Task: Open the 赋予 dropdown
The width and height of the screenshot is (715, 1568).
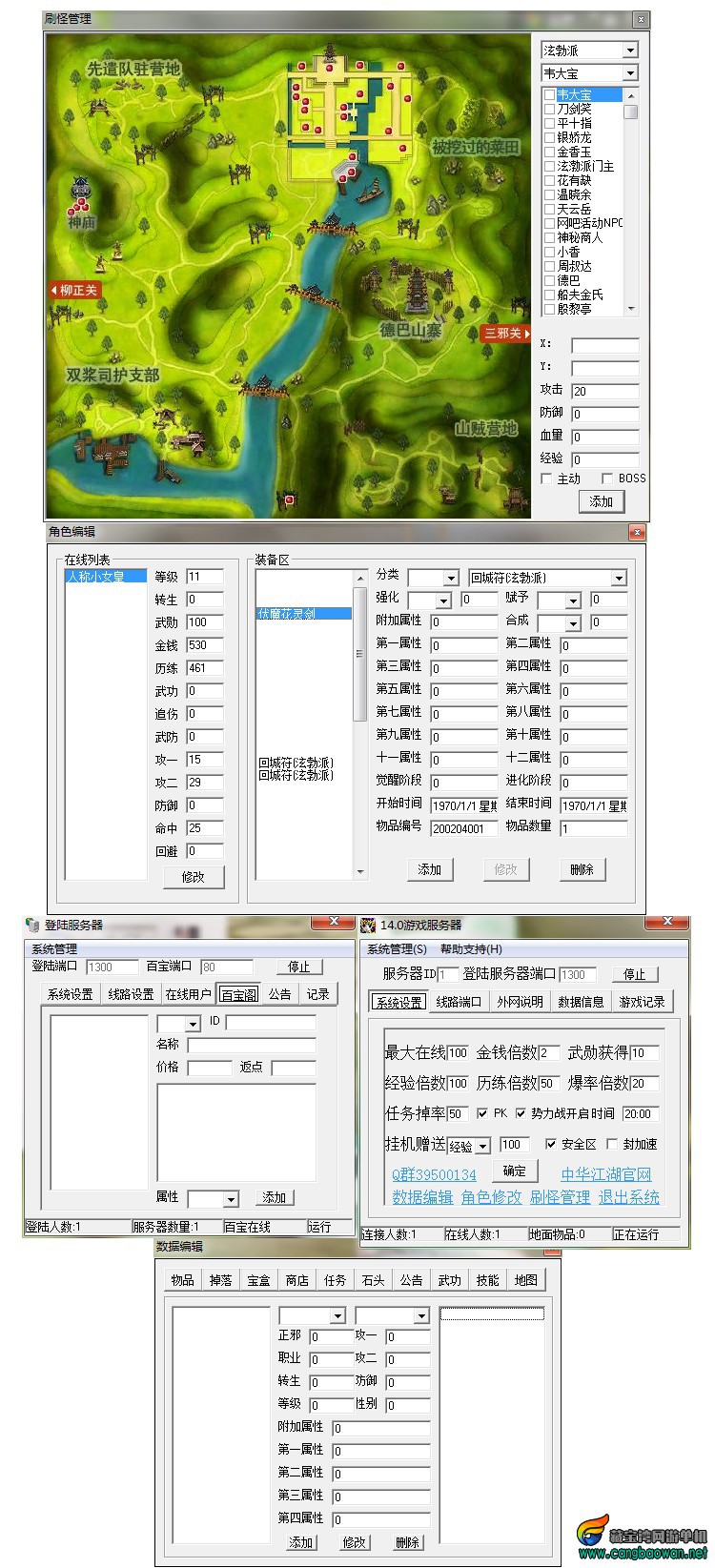Action: (x=573, y=601)
